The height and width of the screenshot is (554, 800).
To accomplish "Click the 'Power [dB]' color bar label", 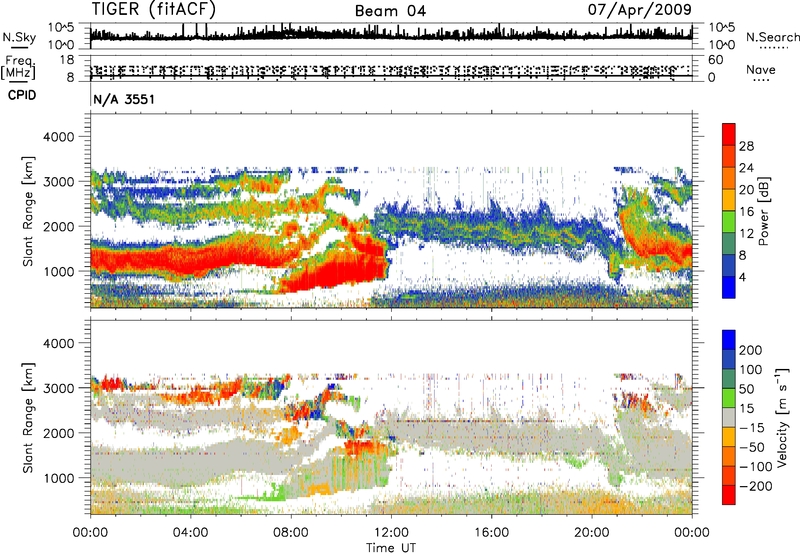I will [x=764, y=211].
